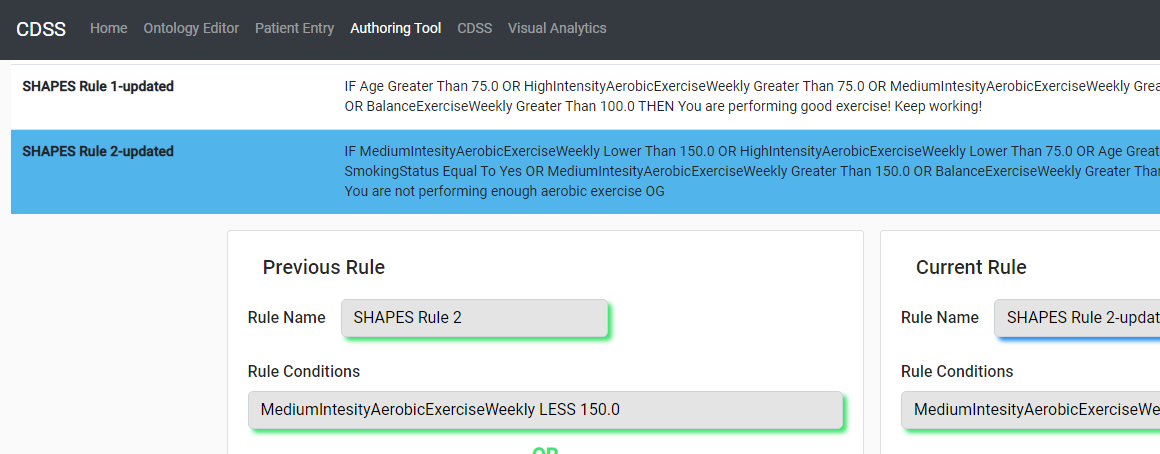Click the Current Rule conditions field
The image size is (1160, 454).
(1031, 410)
